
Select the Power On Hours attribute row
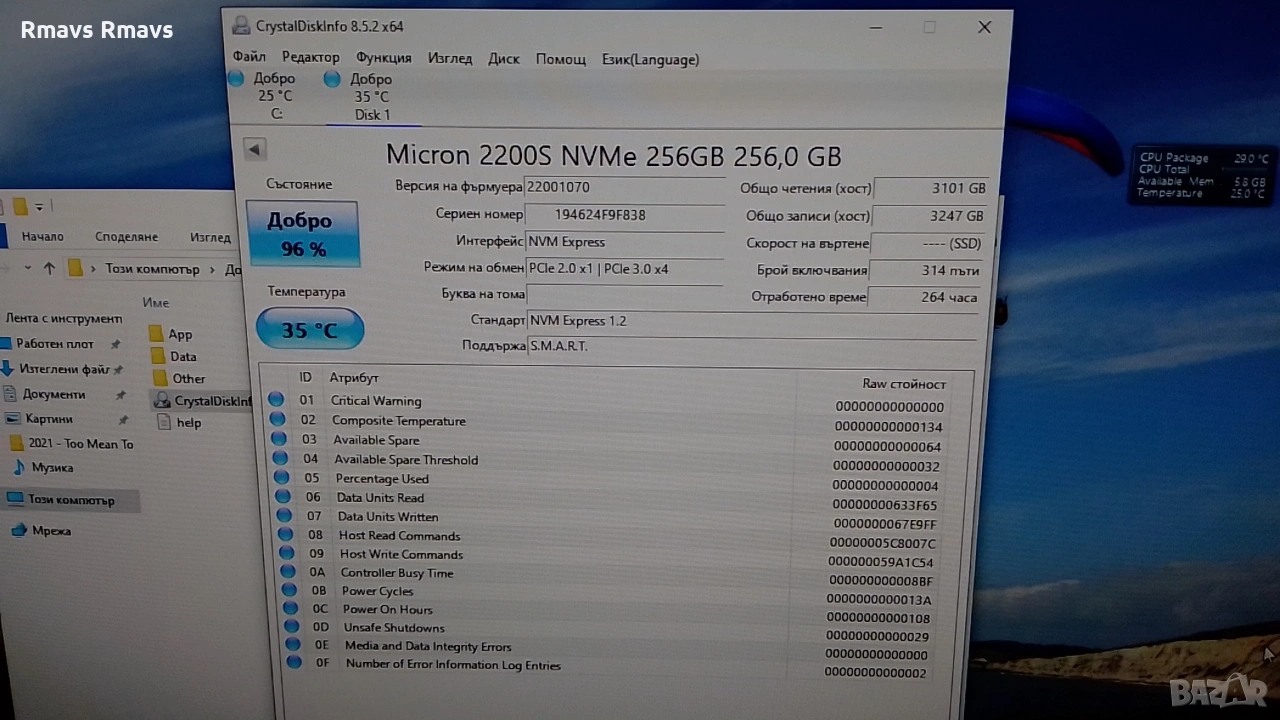point(388,609)
